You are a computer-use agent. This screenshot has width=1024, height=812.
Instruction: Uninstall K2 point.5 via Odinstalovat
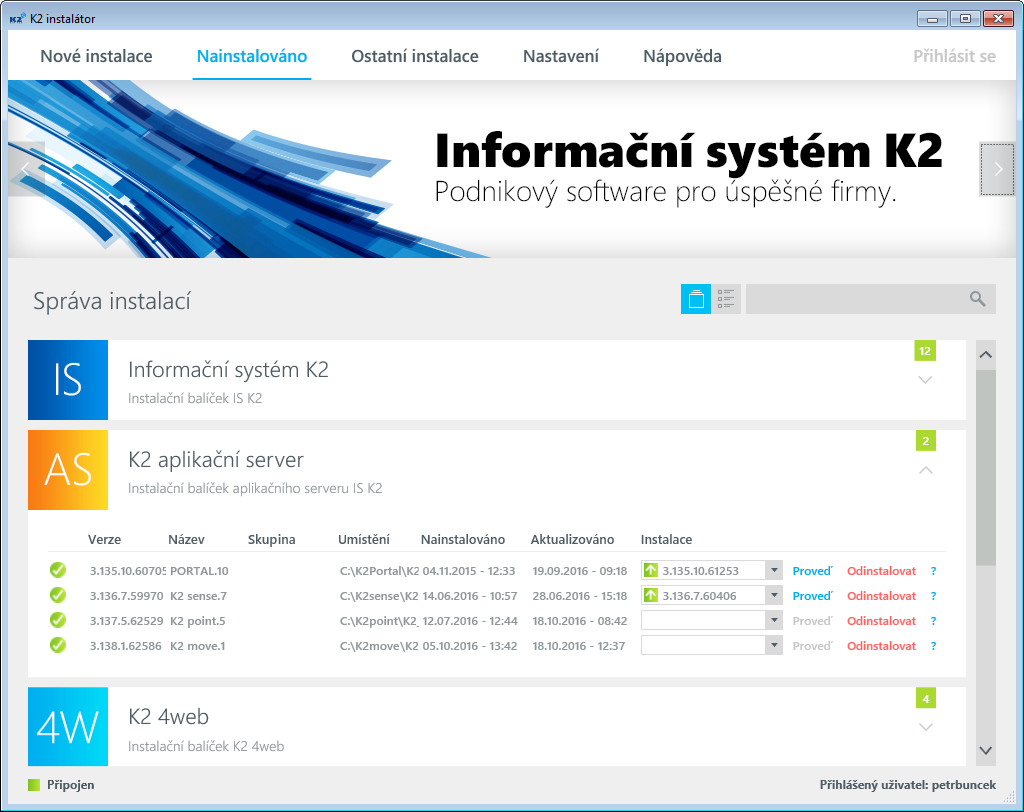pos(882,621)
